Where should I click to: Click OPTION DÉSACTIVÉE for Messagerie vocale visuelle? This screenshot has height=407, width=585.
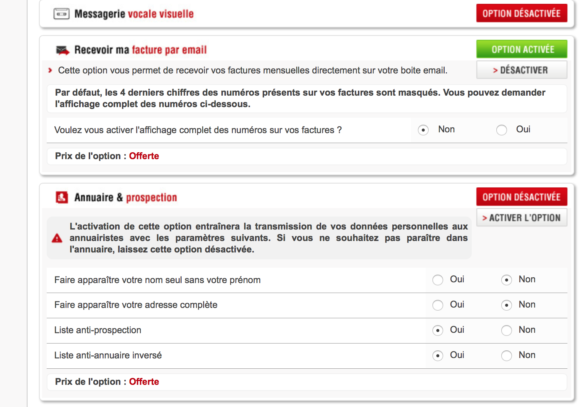point(522,13)
